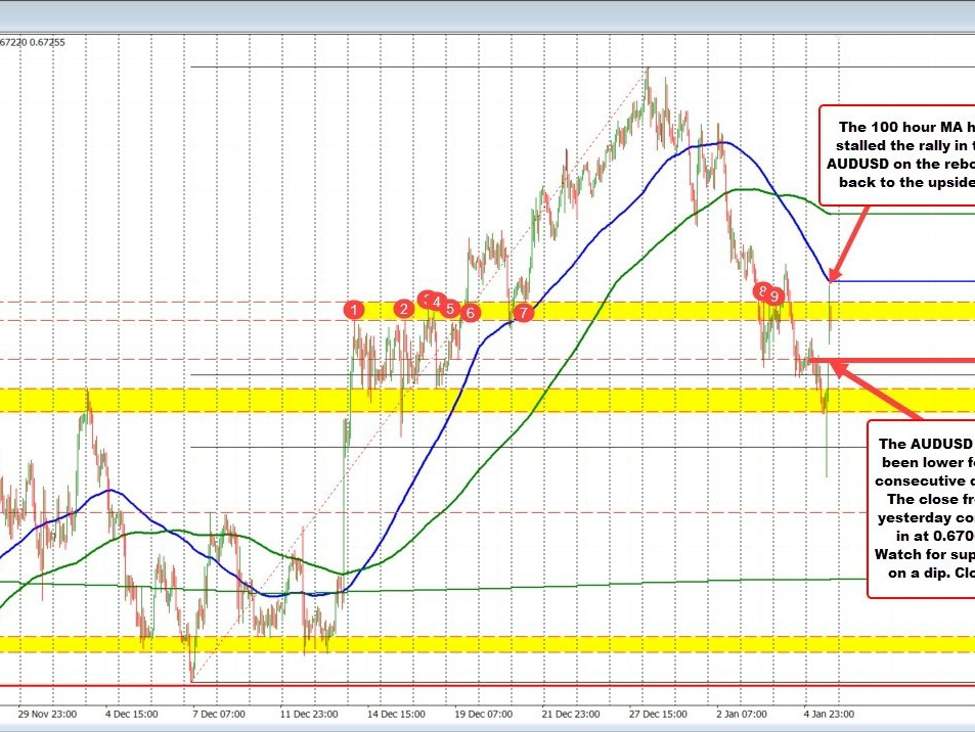
Task: Select the red marker numbered 9
Action: tap(776, 295)
